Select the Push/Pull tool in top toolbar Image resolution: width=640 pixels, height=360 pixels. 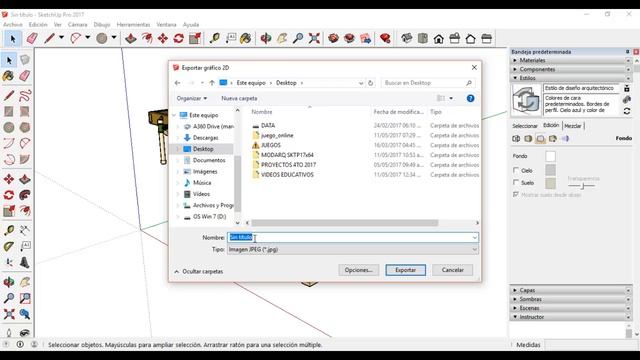tap(131, 39)
